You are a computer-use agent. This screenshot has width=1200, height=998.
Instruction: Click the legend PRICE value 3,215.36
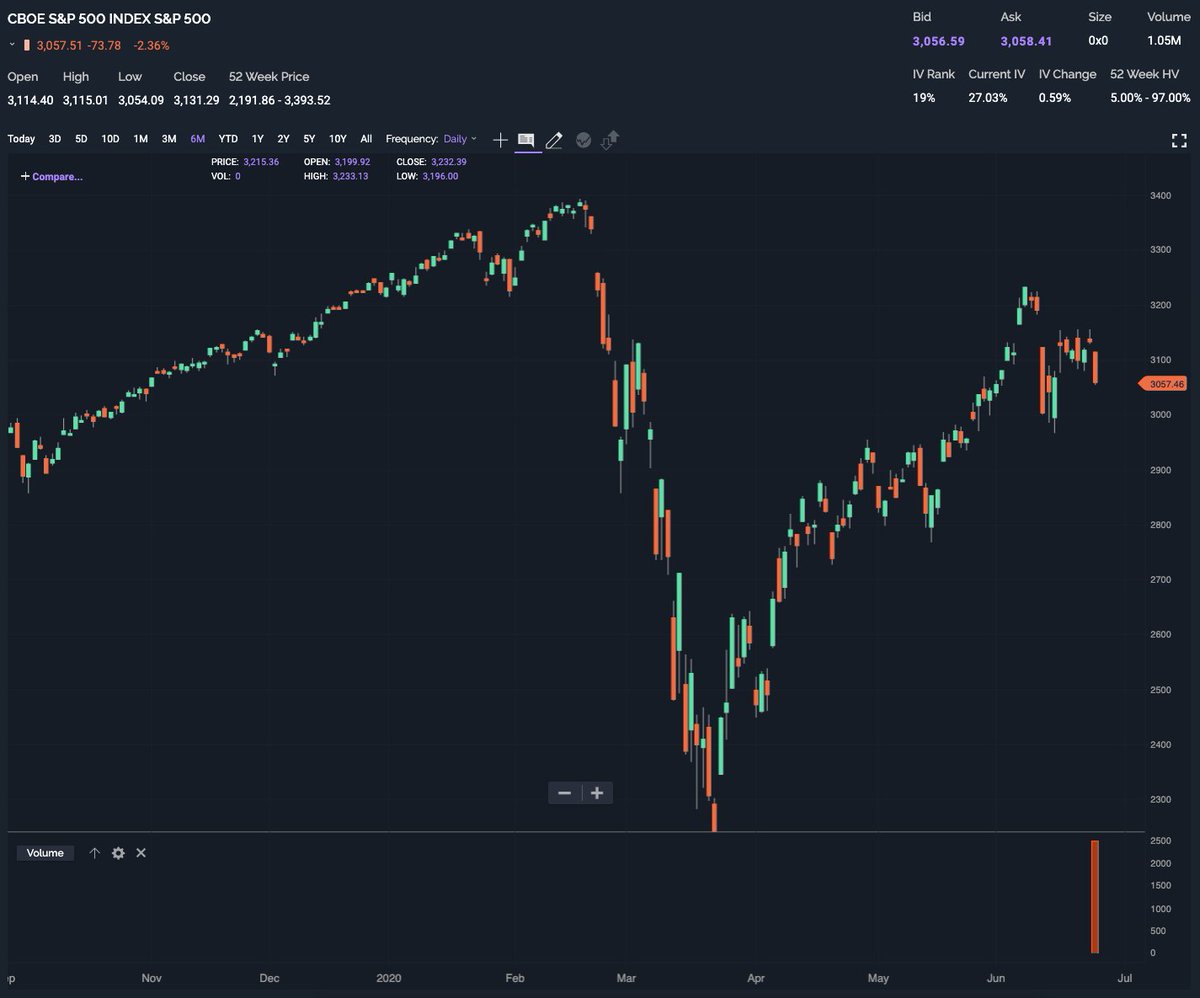tap(261, 161)
